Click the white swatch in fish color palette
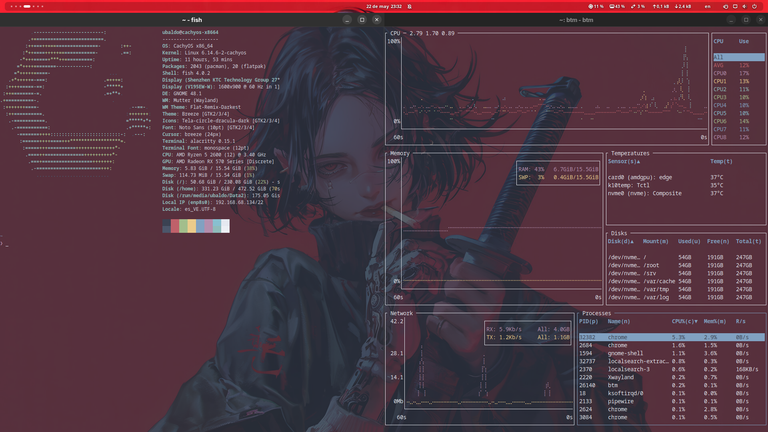Viewport: 768px width, 432px height. tap(225, 226)
